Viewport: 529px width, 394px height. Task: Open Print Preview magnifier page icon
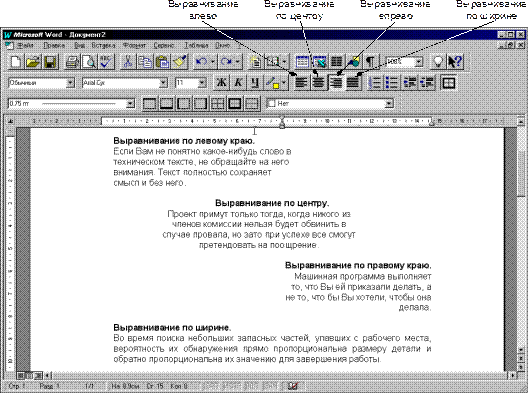(89, 62)
